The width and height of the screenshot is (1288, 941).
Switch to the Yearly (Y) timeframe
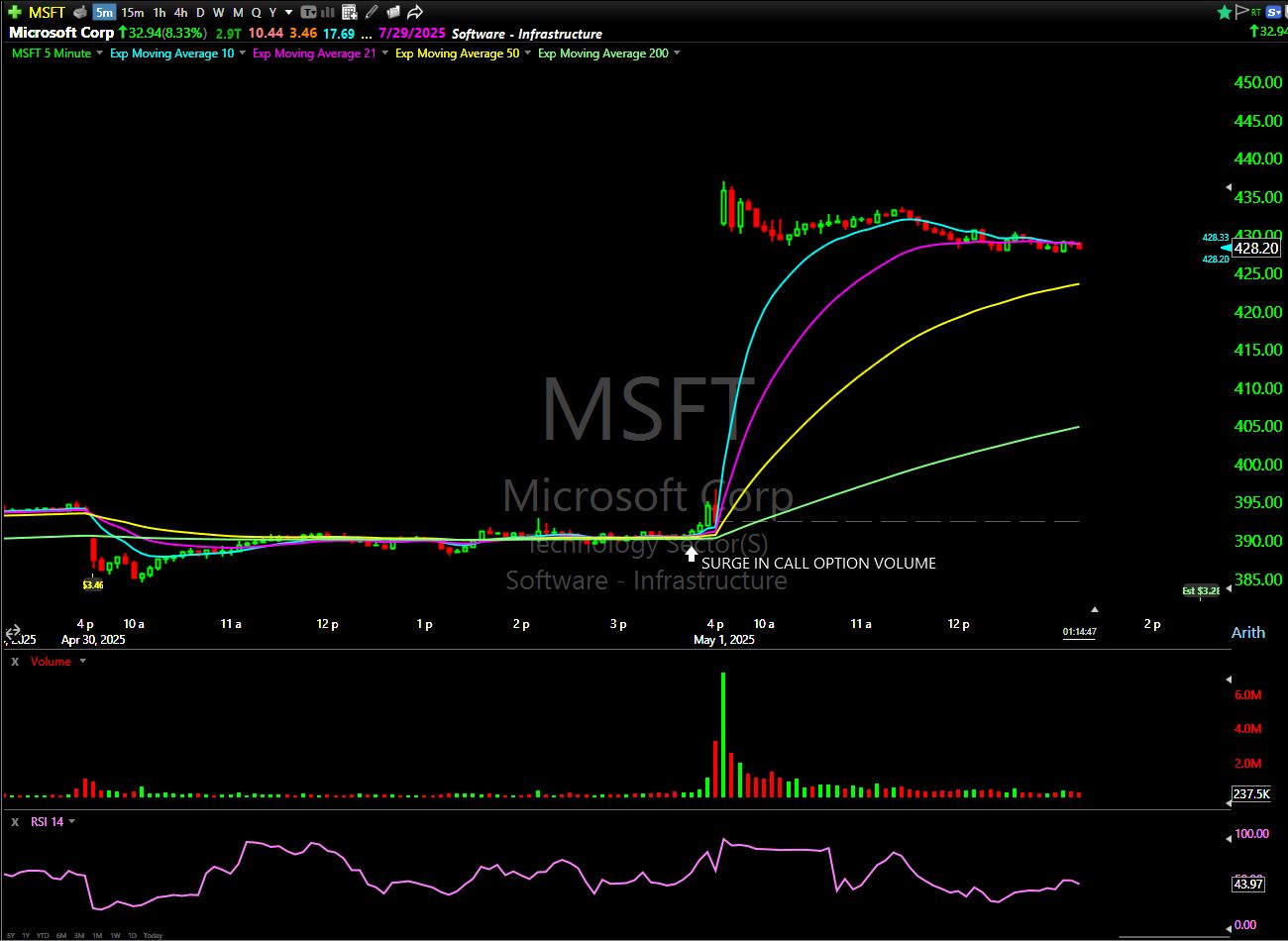272,12
